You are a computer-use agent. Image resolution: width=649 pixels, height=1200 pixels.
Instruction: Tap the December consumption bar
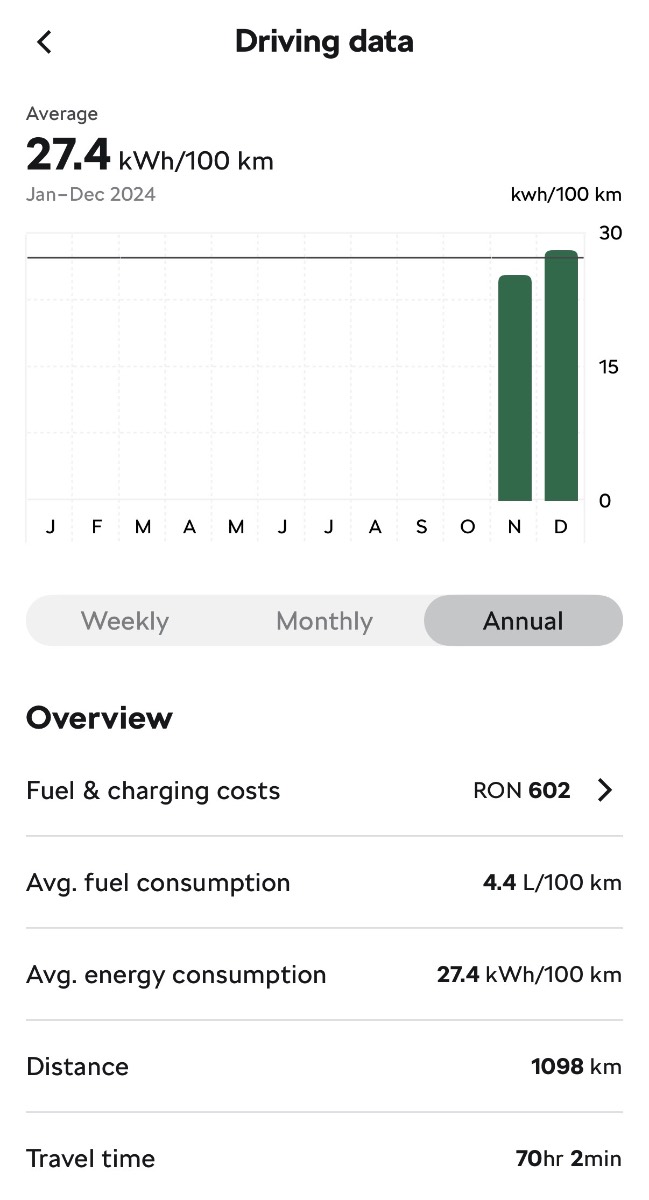[x=561, y=376]
